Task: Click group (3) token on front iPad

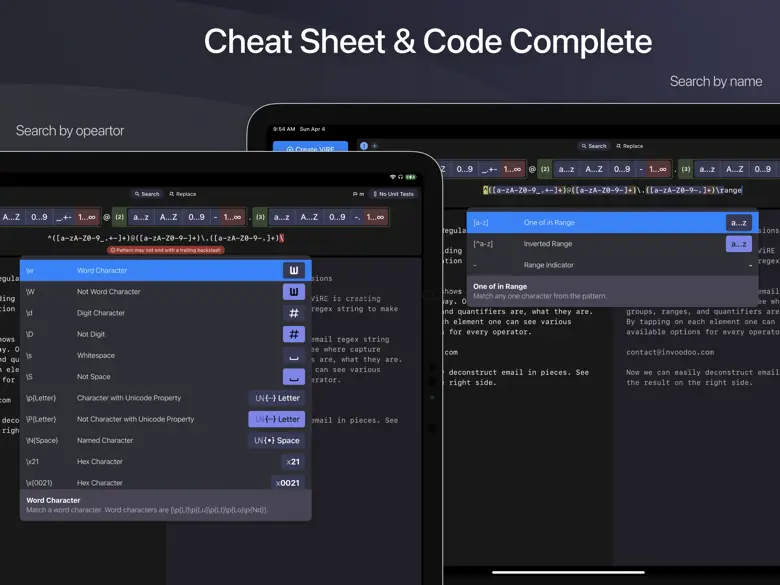Action: [260, 217]
